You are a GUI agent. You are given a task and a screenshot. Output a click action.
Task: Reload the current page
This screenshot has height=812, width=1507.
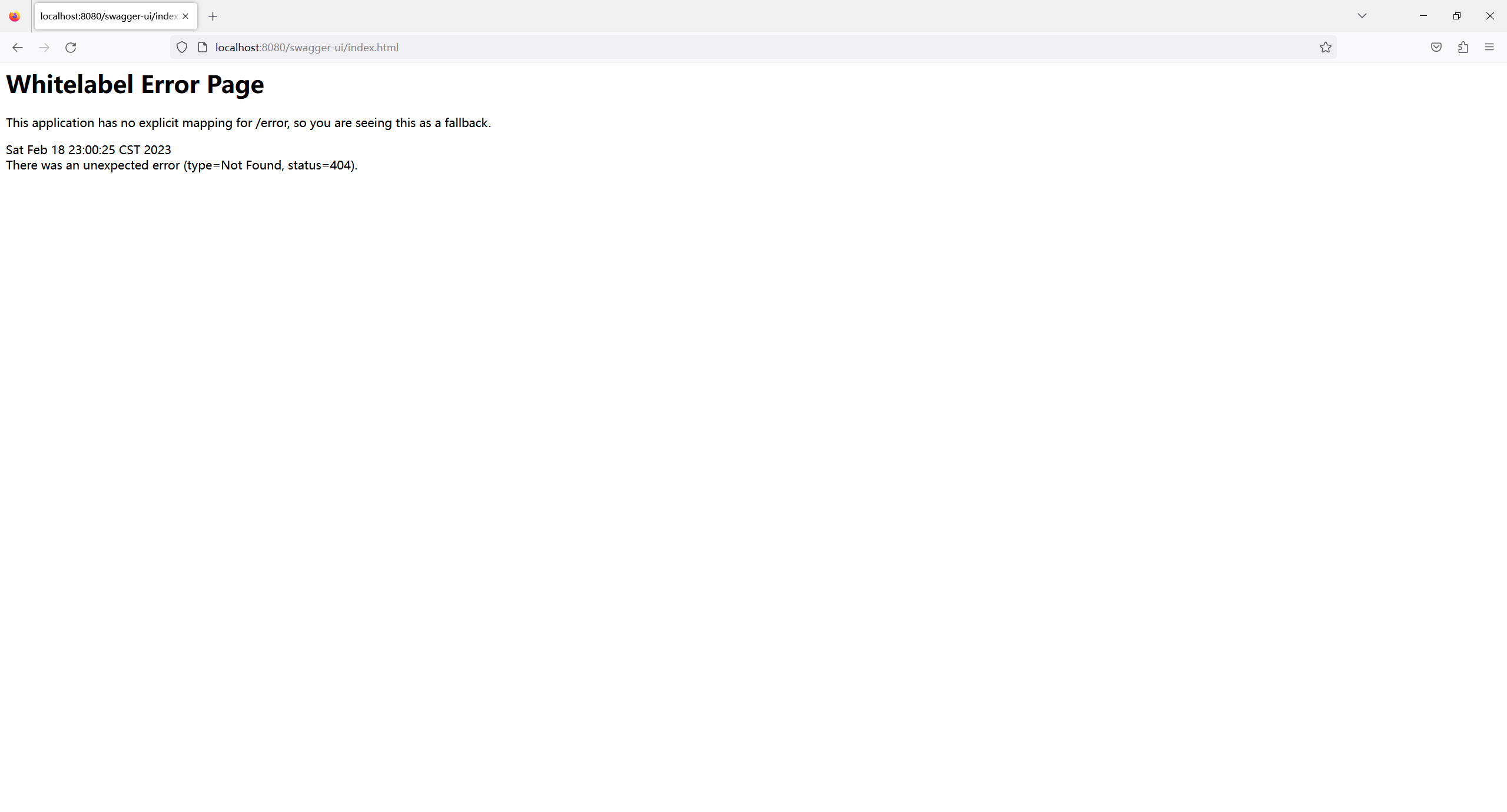tap(70, 47)
